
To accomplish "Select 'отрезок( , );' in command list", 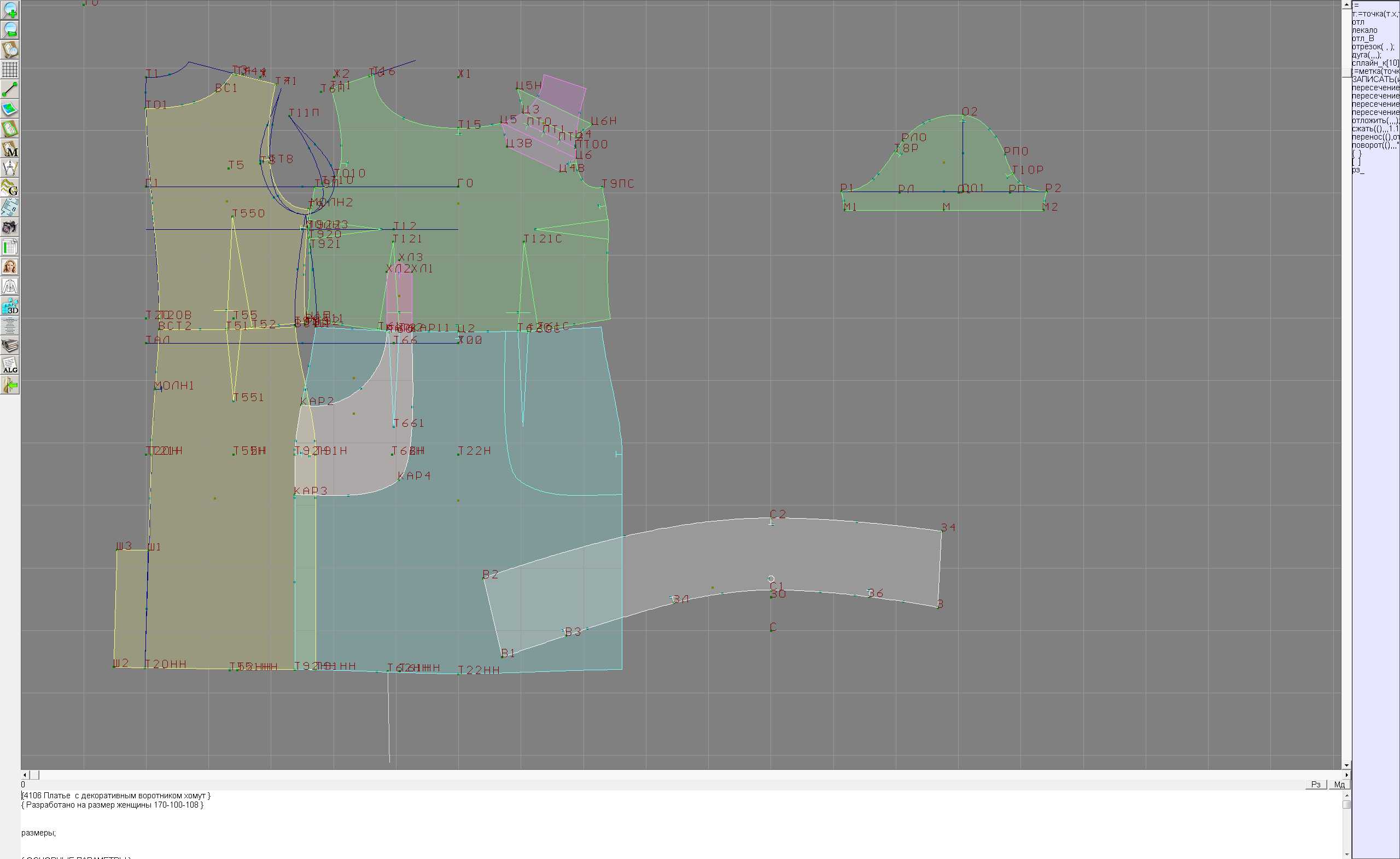I will pyautogui.click(x=1372, y=47).
